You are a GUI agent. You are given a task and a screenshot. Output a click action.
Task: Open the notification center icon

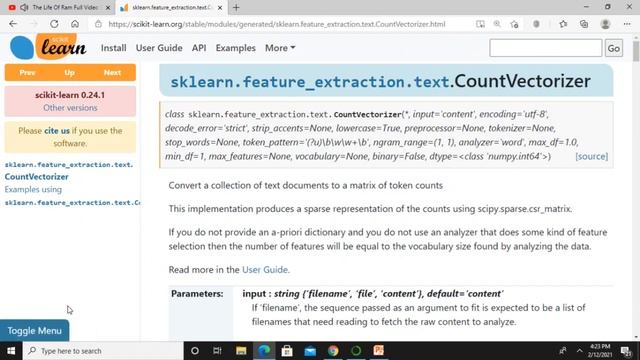click(626, 351)
